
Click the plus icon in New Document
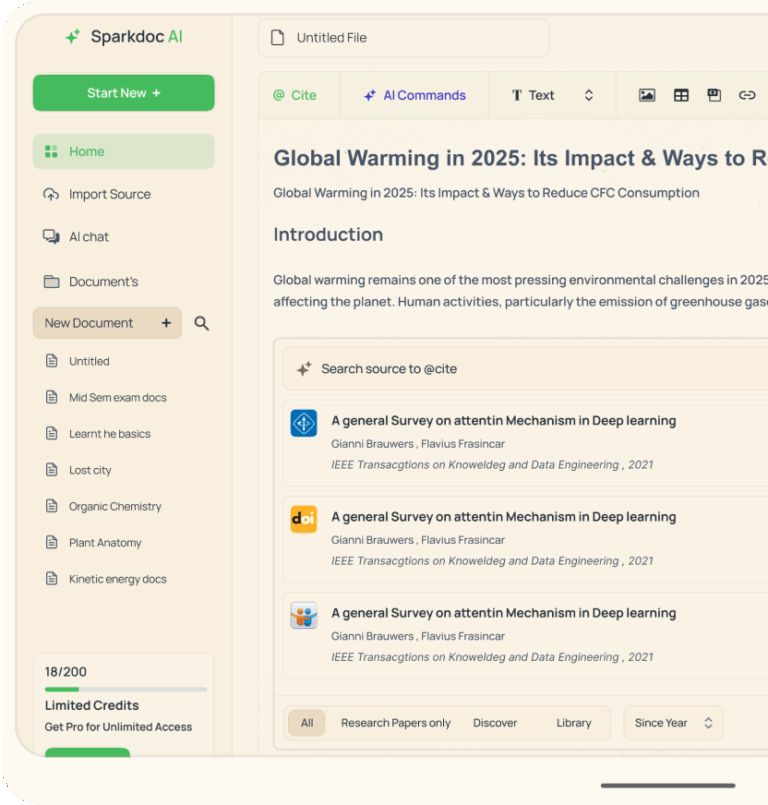(166, 323)
